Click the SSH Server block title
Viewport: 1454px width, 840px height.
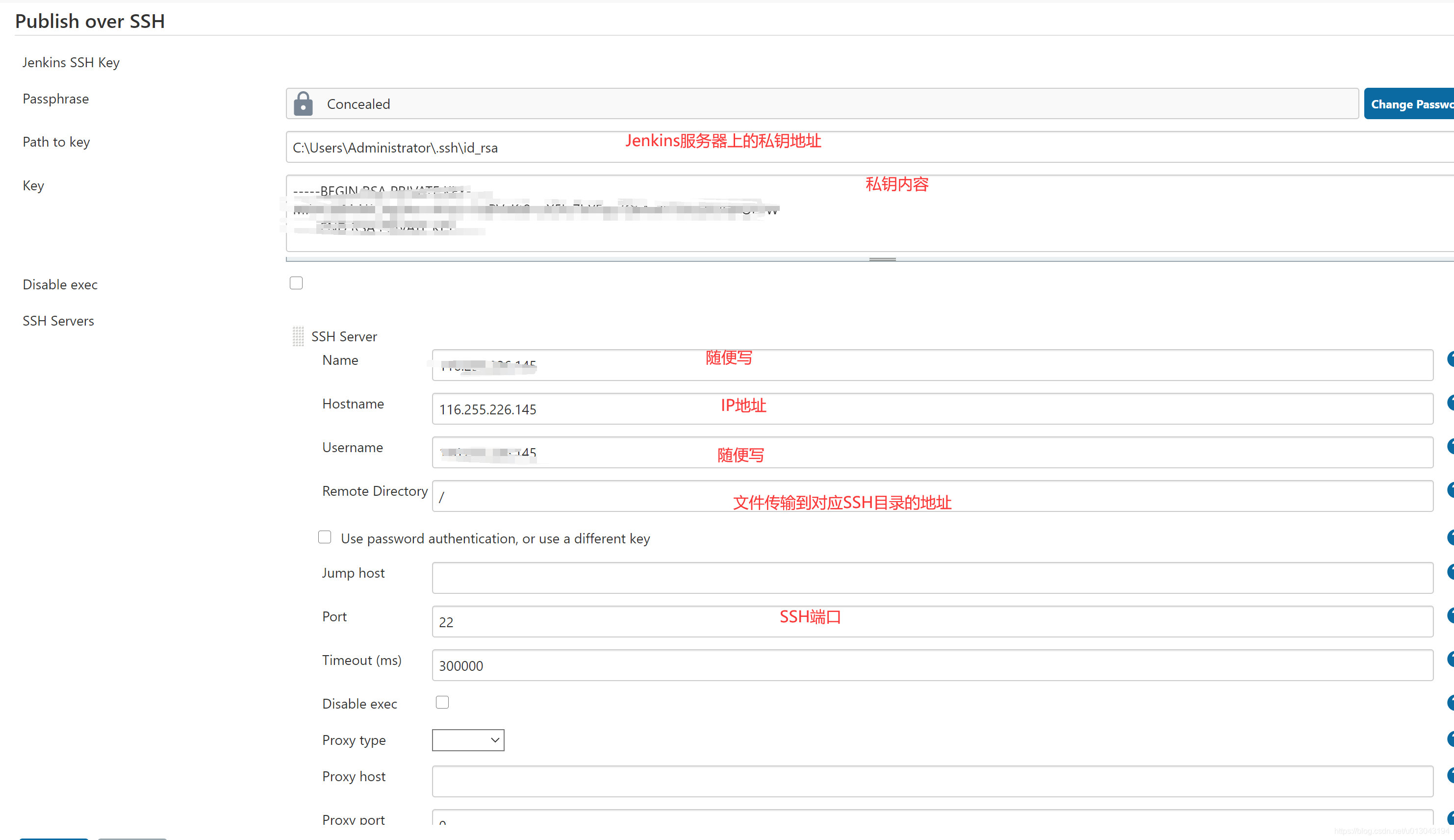[344, 336]
